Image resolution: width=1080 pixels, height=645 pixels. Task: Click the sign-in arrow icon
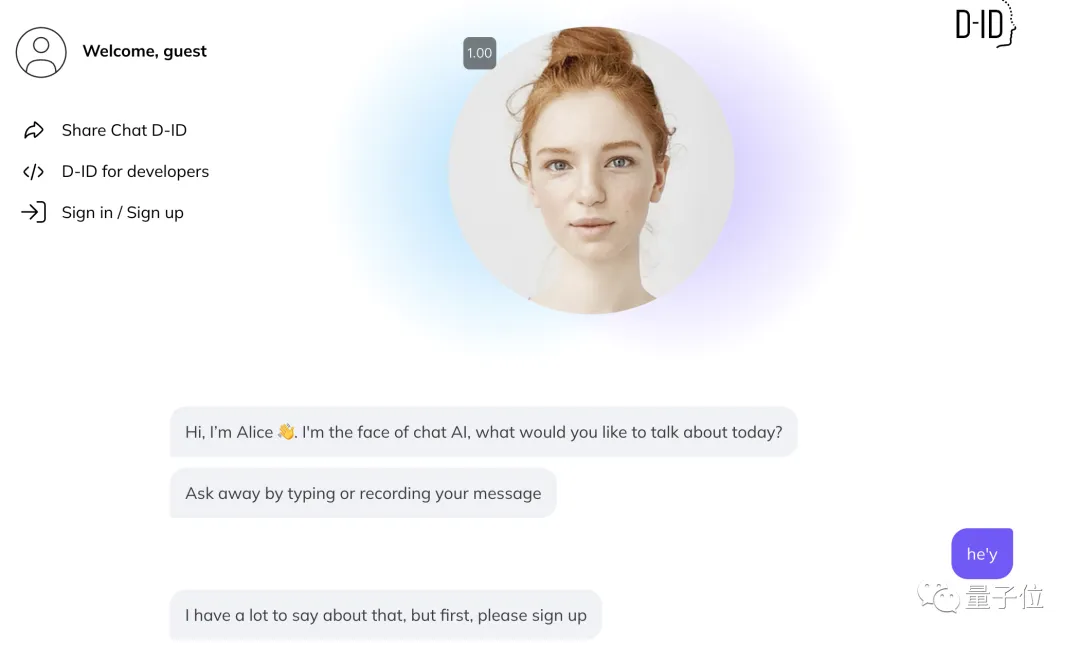[x=34, y=212]
